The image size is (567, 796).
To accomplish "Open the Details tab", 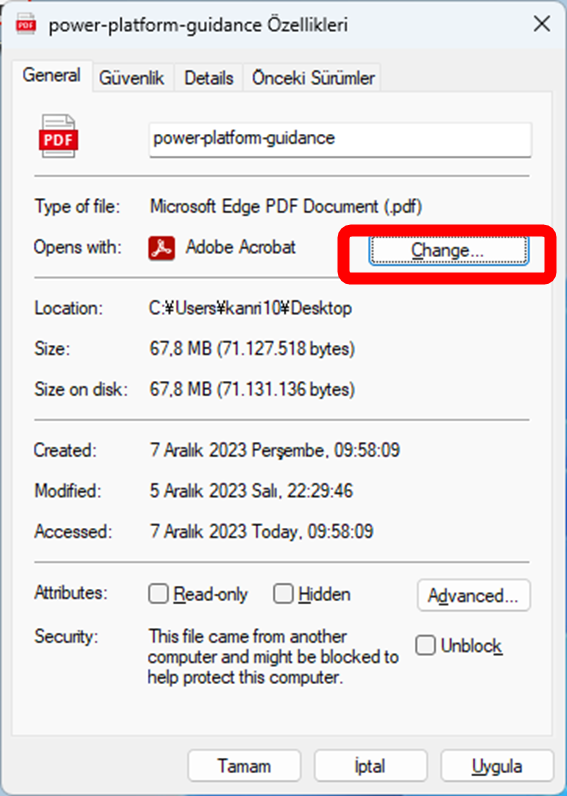I will click(x=209, y=78).
